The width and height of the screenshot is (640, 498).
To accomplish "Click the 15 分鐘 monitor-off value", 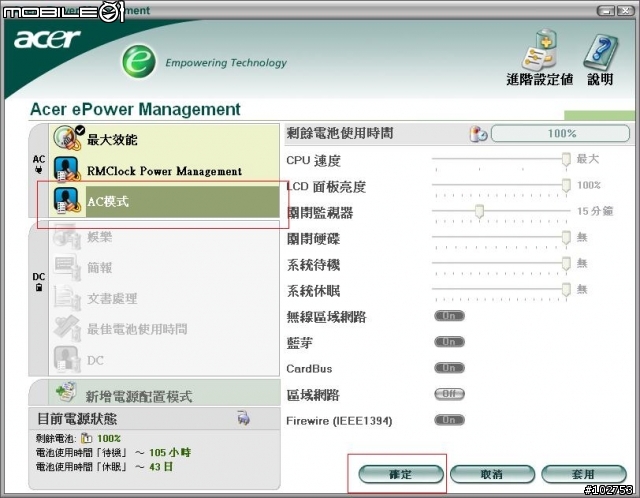I will click(x=595, y=211).
